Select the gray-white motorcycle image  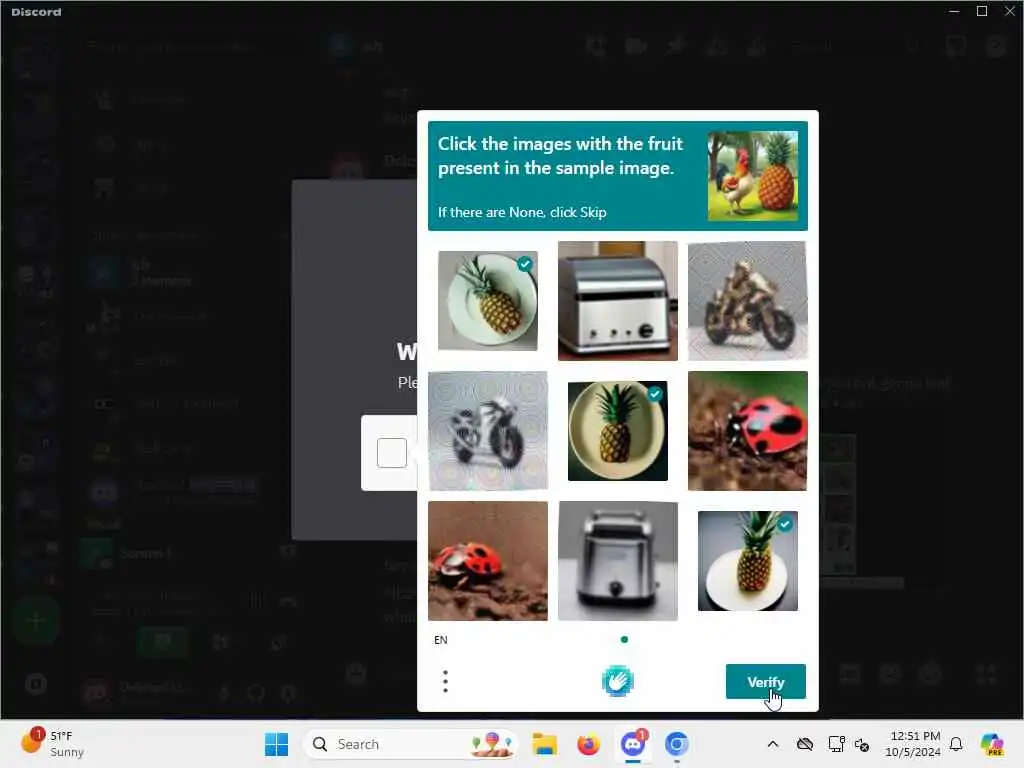(x=488, y=430)
